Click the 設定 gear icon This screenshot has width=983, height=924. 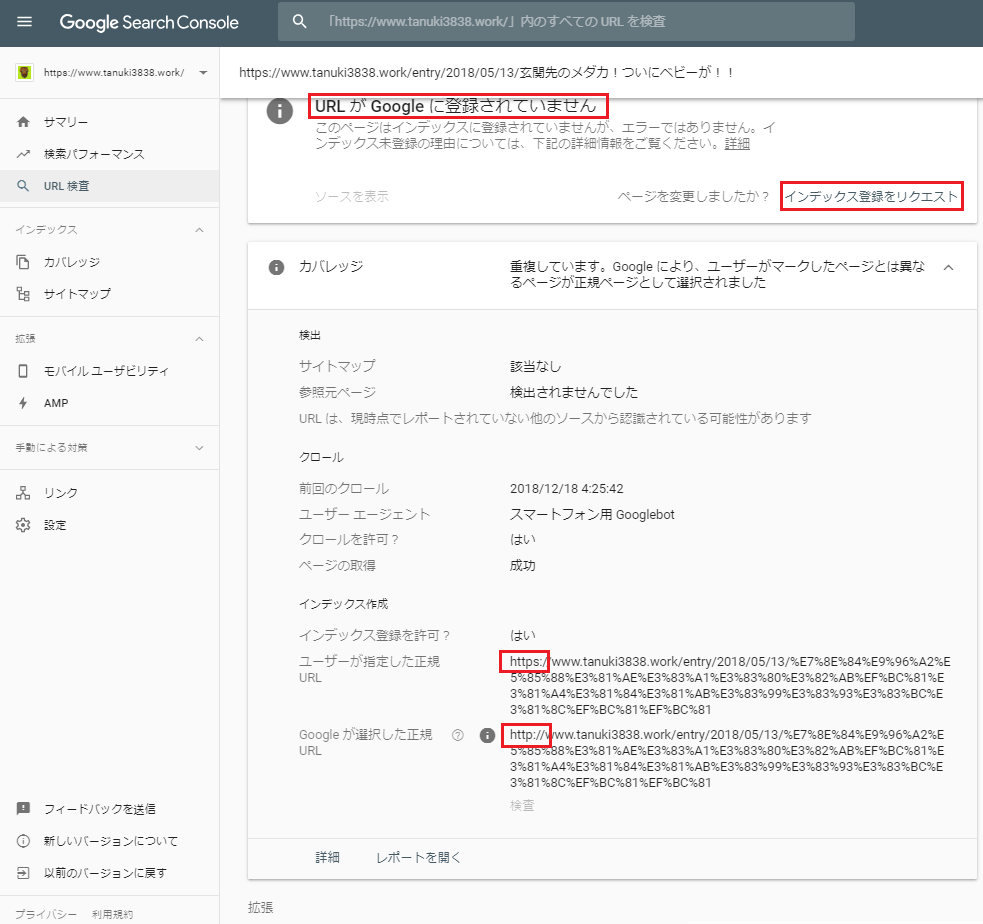(23, 525)
